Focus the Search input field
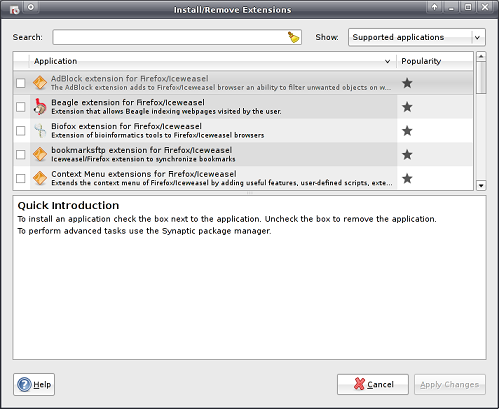The image size is (499, 409). point(177,37)
